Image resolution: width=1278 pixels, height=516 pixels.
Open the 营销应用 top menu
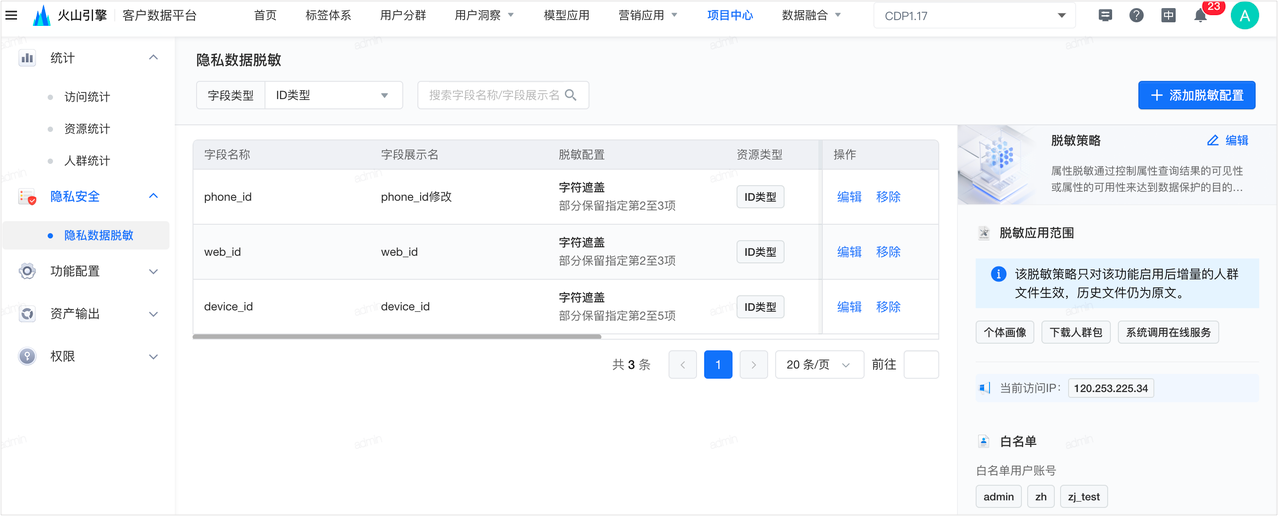coord(647,15)
